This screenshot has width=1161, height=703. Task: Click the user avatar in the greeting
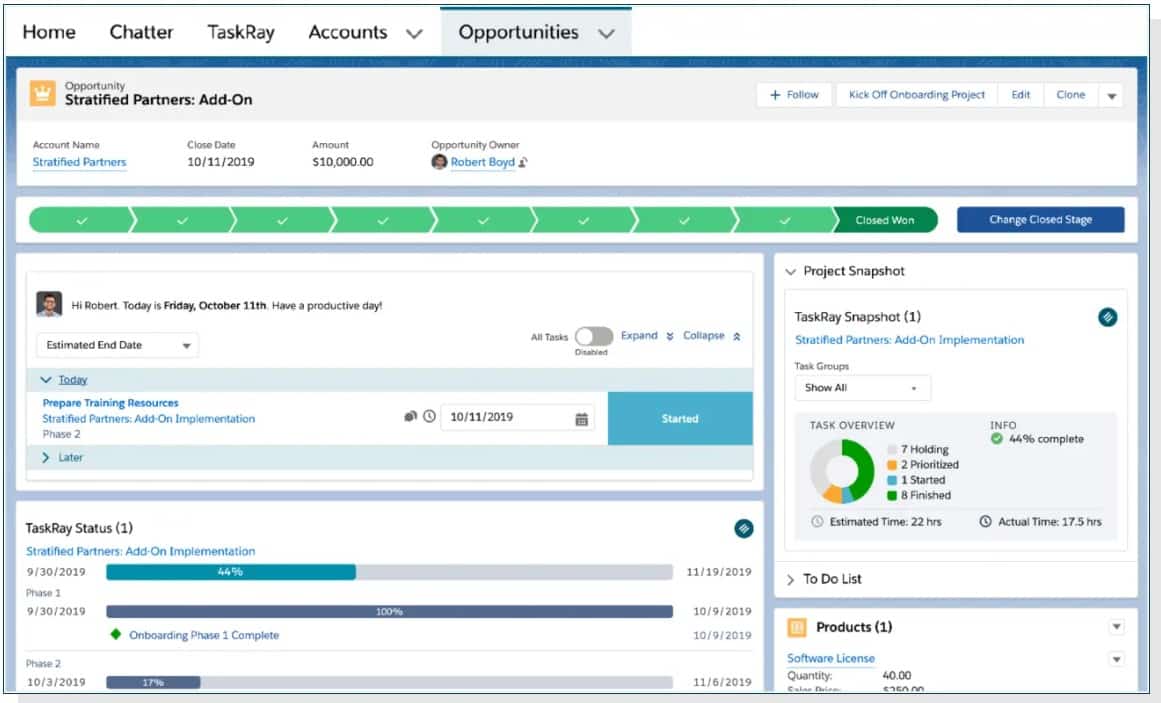(49, 304)
